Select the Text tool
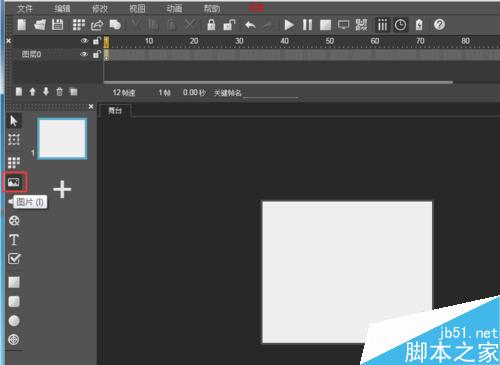 click(14, 240)
